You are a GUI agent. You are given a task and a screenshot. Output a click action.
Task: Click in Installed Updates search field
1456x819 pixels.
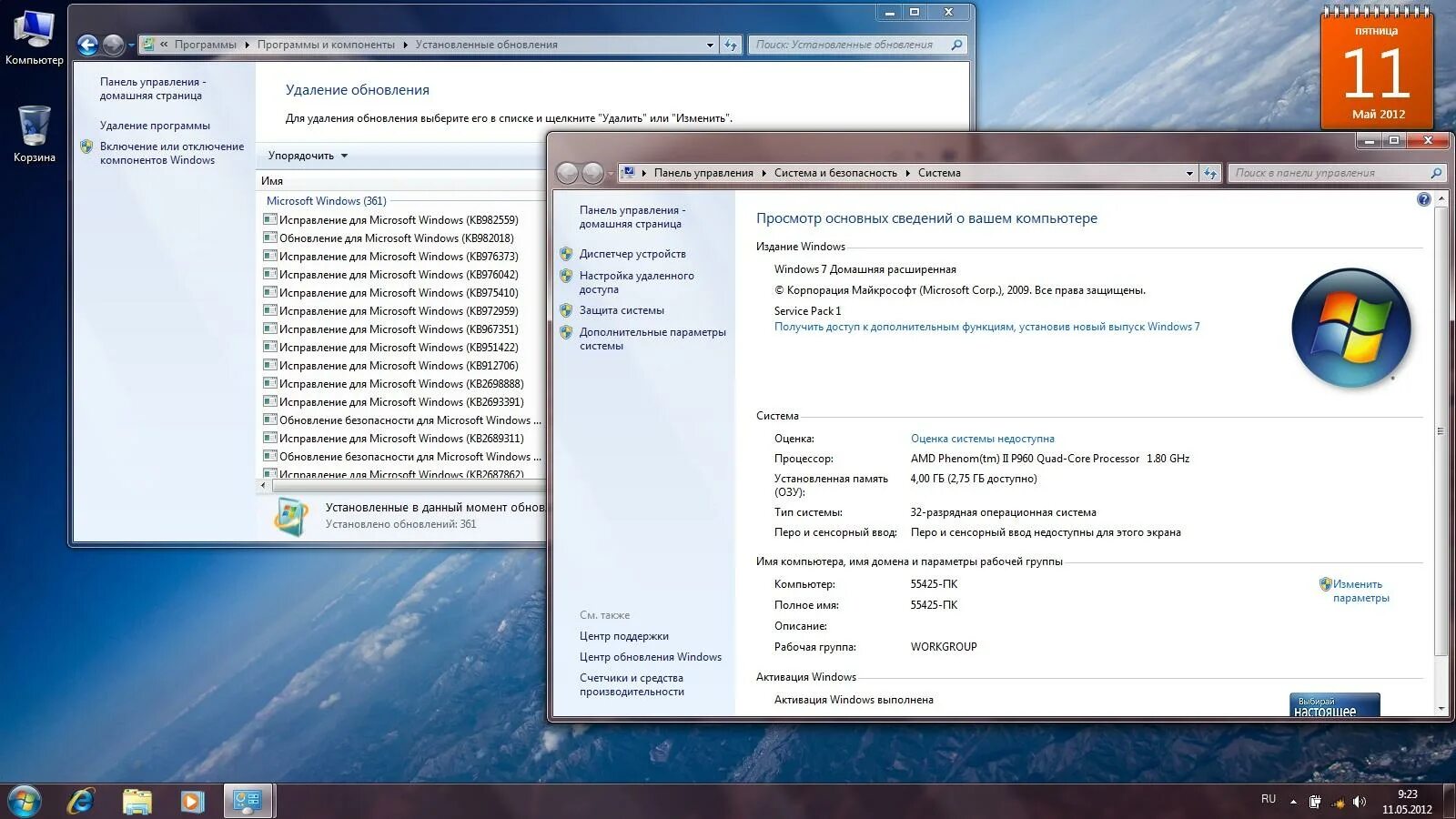coord(849,45)
